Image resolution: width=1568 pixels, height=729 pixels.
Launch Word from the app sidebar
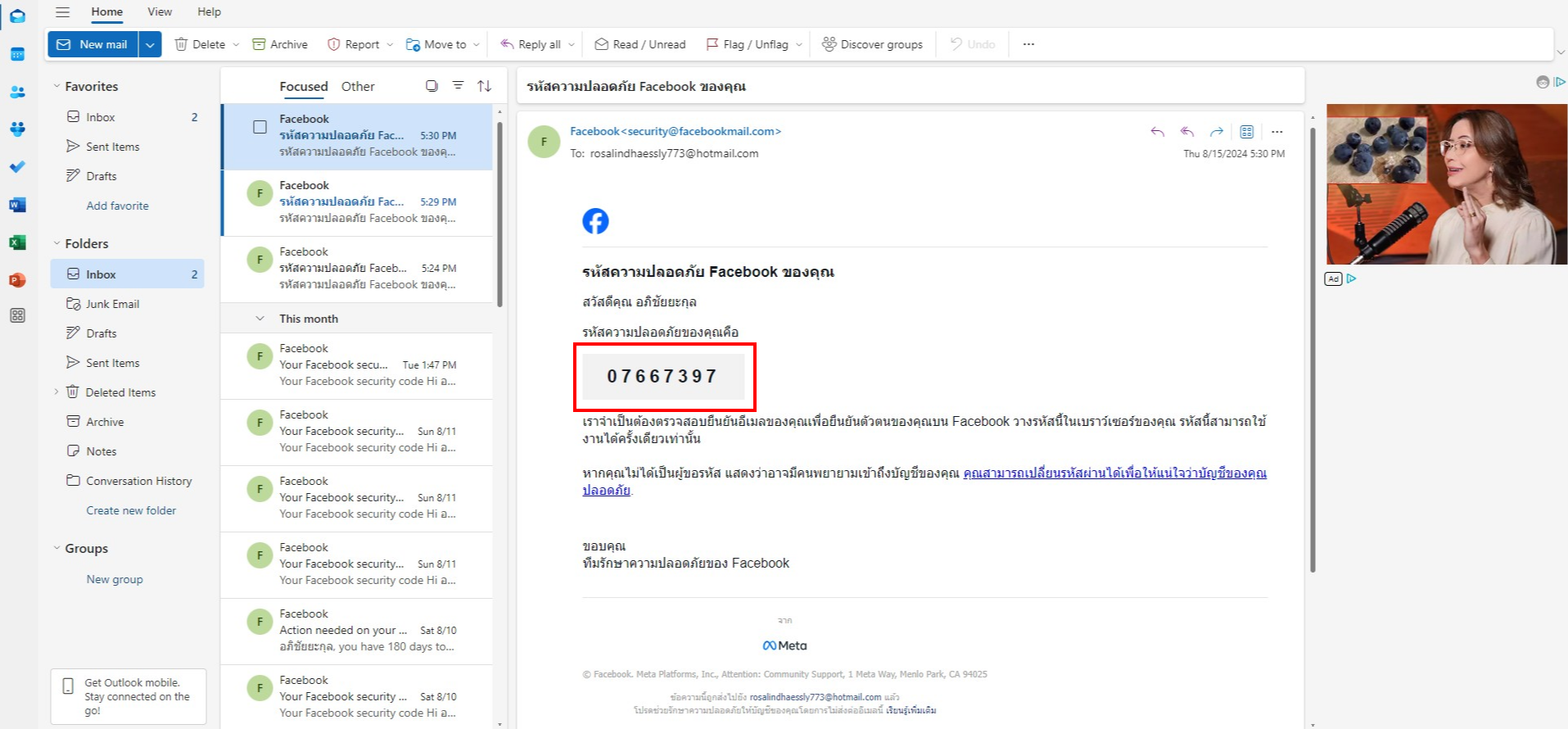(x=17, y=205)
